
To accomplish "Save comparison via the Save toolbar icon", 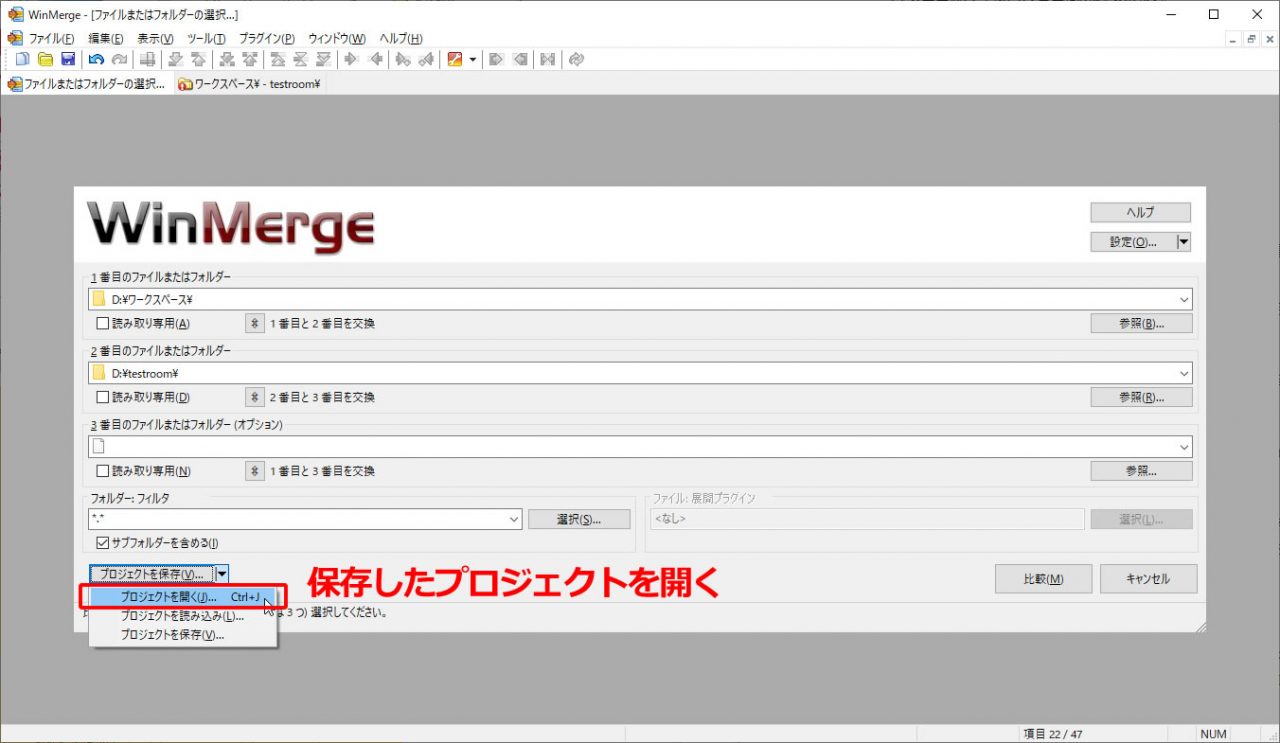I will tap(68, 59).
